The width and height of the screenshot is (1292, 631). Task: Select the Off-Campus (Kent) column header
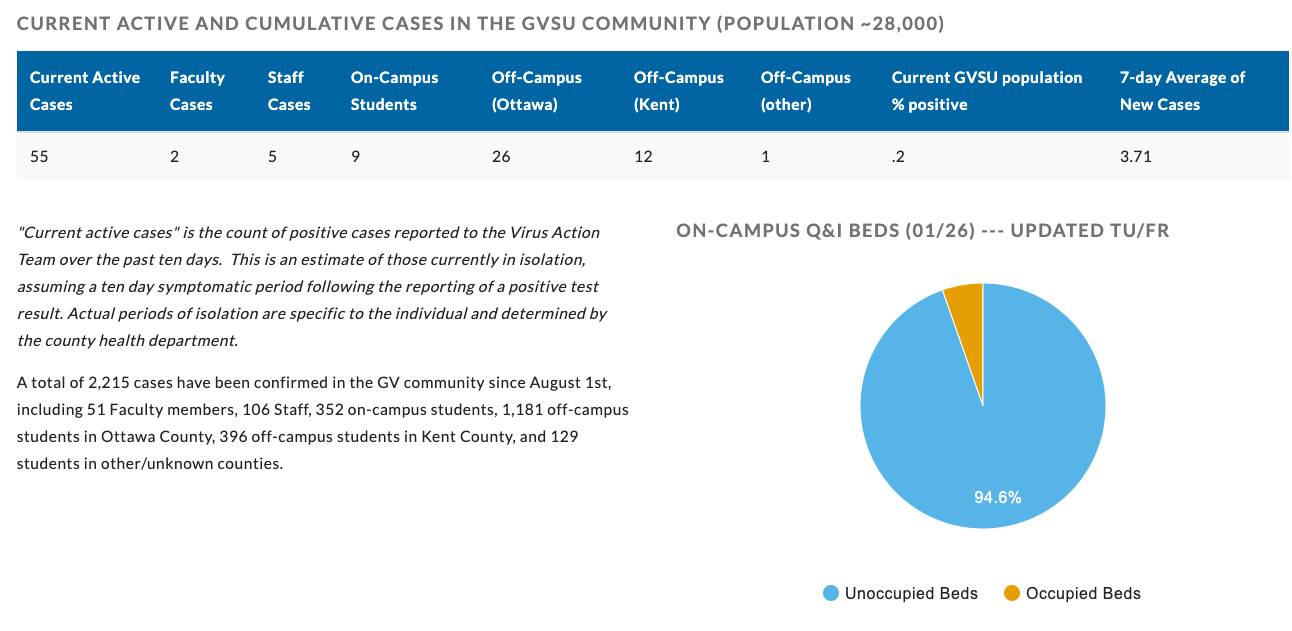pos(678,90)
